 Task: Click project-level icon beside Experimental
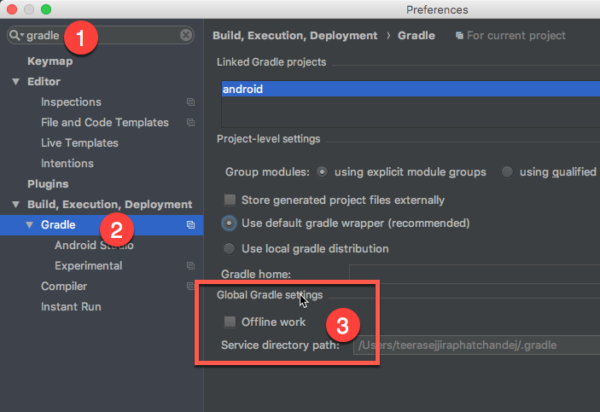[191, 266]
